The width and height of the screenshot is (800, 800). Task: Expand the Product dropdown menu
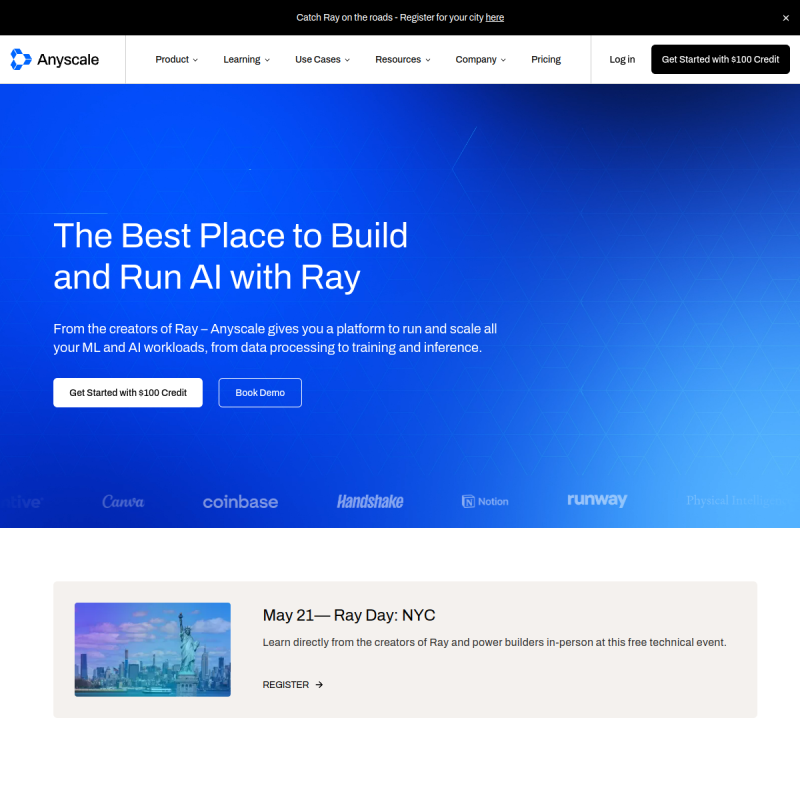coord(176,60)
